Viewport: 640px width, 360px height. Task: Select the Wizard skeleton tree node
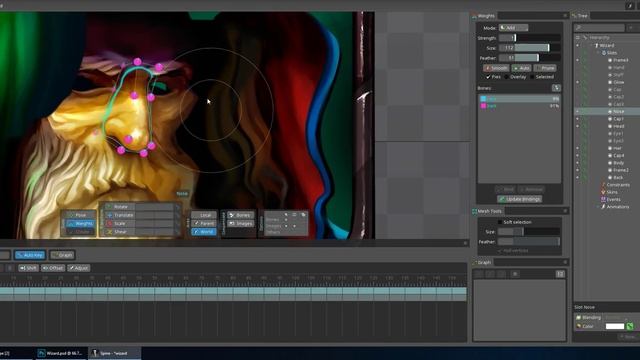point(606,45)
